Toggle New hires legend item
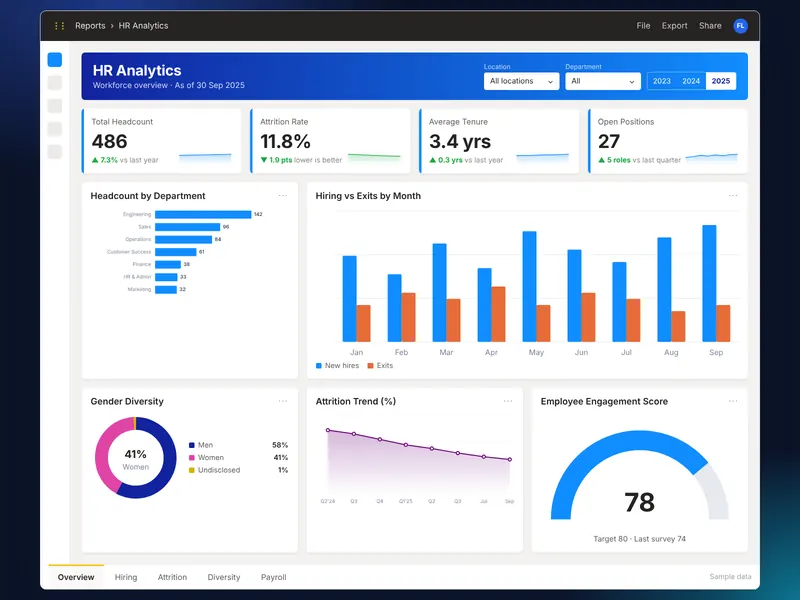800x600 pixels. point(337,365)
